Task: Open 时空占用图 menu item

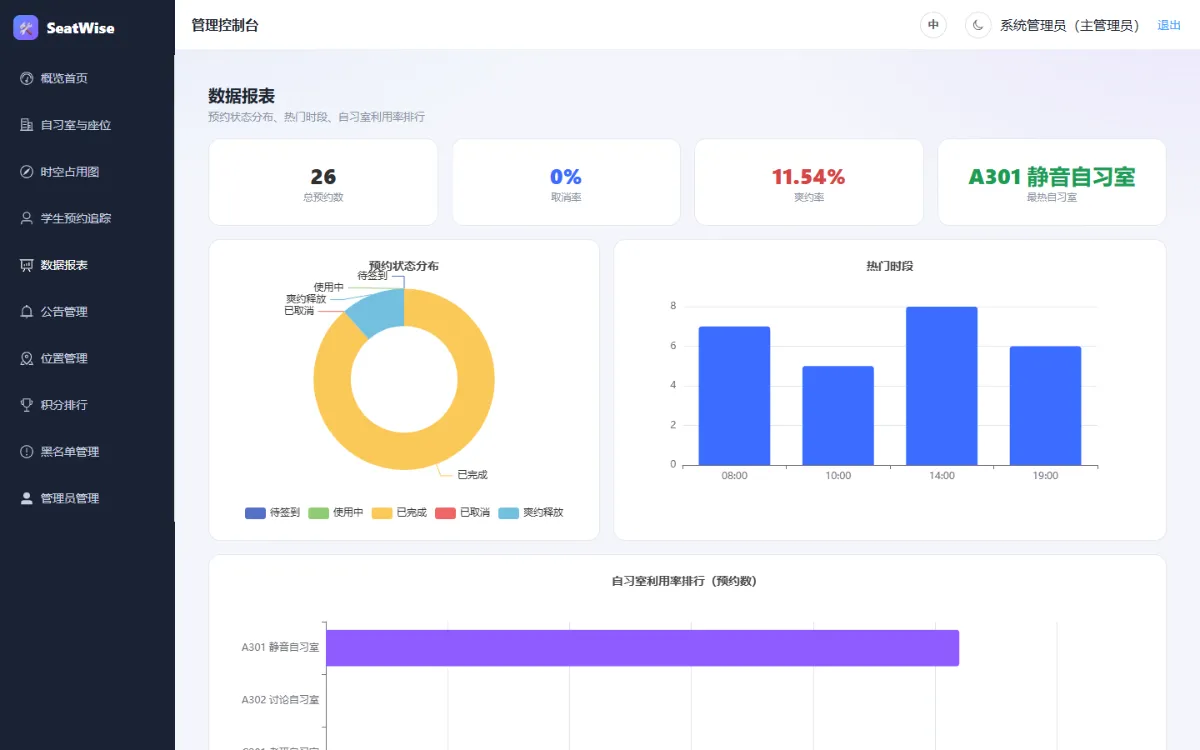Action: click(87, 171)
